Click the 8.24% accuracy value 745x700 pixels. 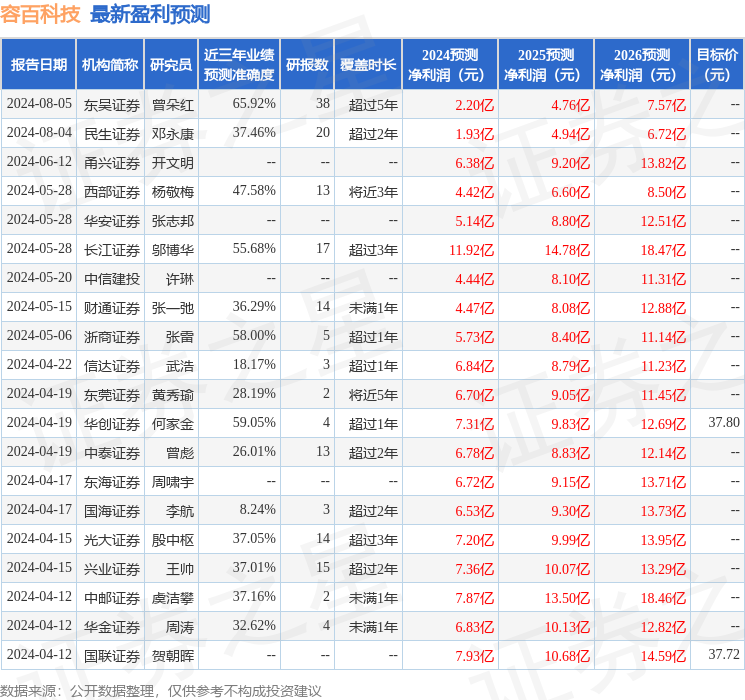pos(258,509)
